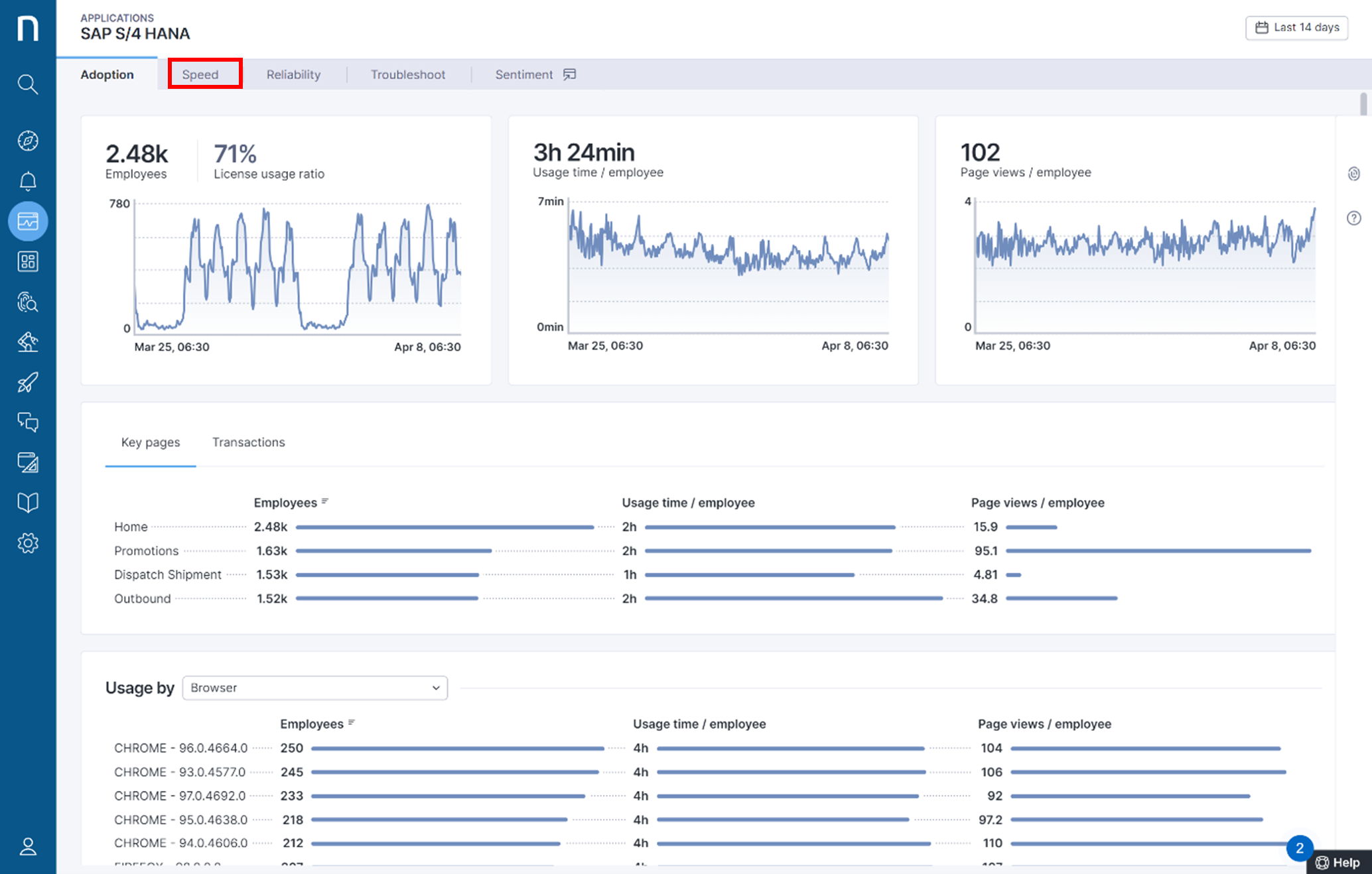The image size is (1372, 874).
Task: Click the highlighted dashboards icon
Action: click(x=28, y=221)
